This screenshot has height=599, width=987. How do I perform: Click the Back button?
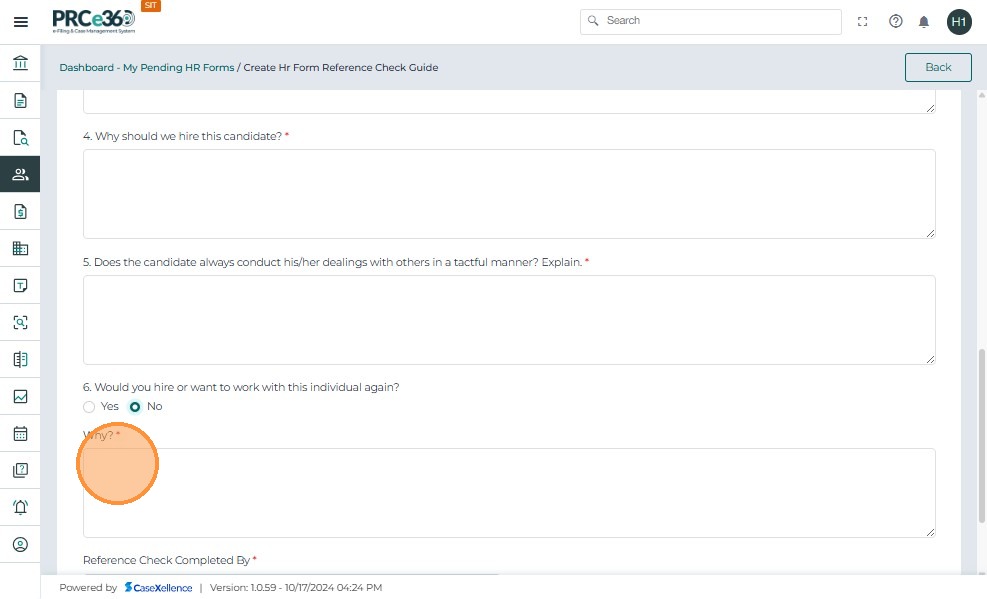point(937,67)
